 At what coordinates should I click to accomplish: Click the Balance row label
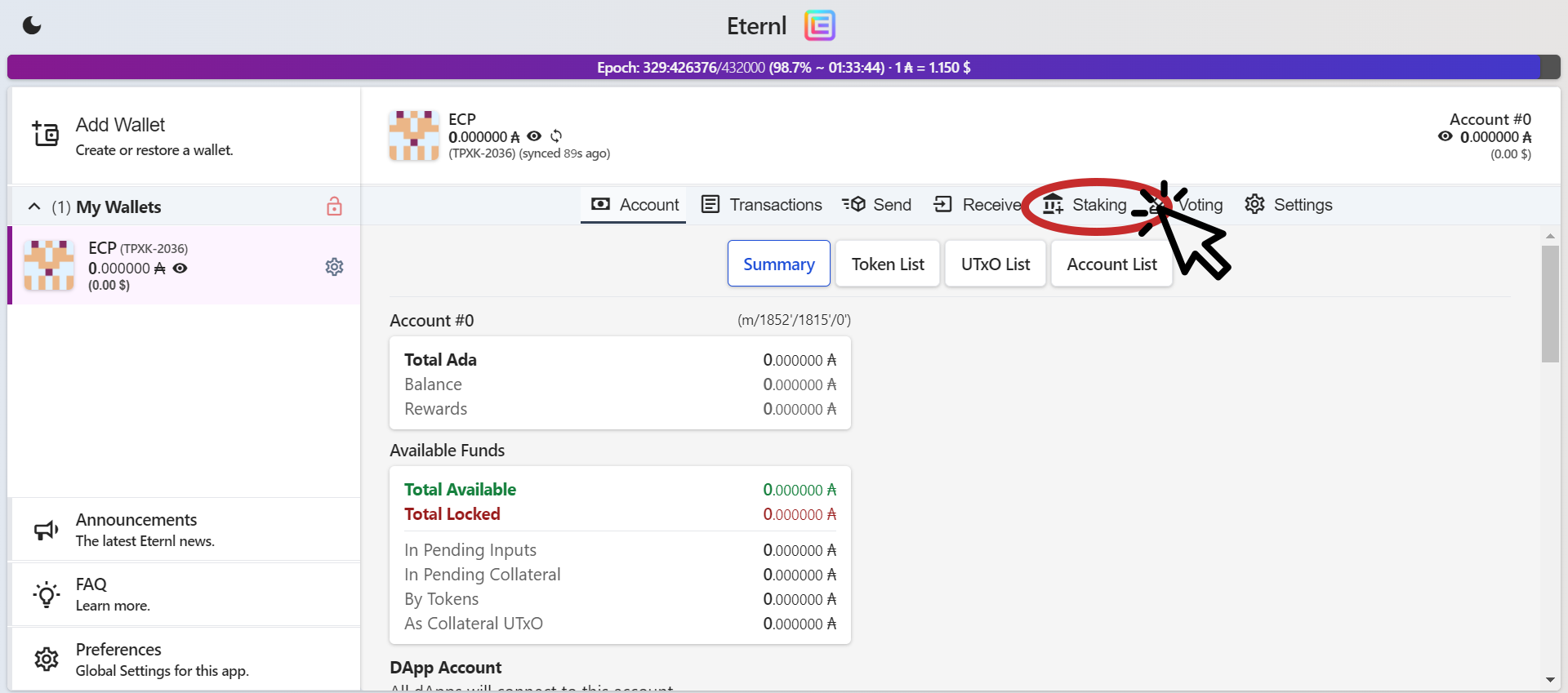(x=433, y=384)
